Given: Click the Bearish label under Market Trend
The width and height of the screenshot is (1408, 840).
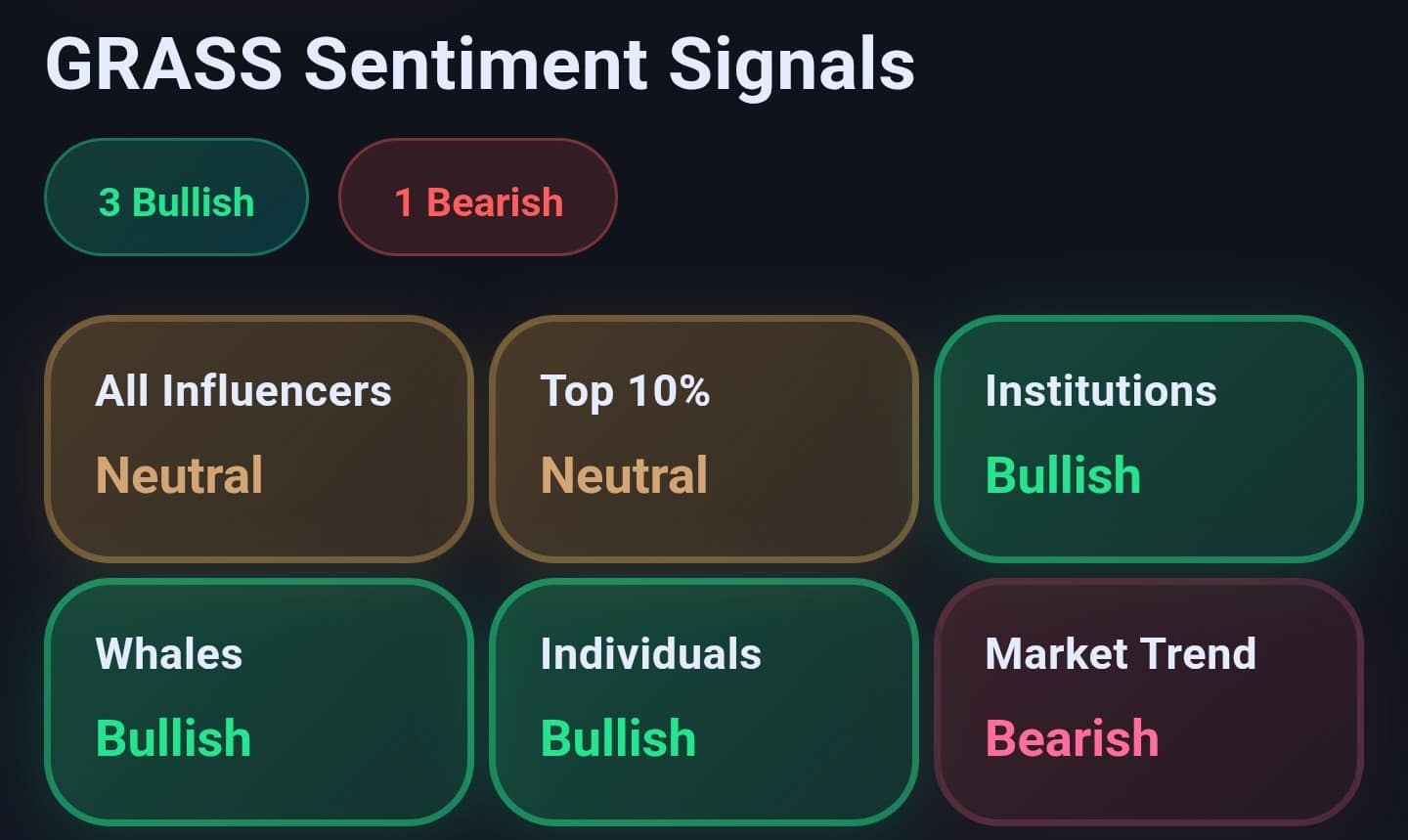Looking at the screenshot, I should [1072, 738].
